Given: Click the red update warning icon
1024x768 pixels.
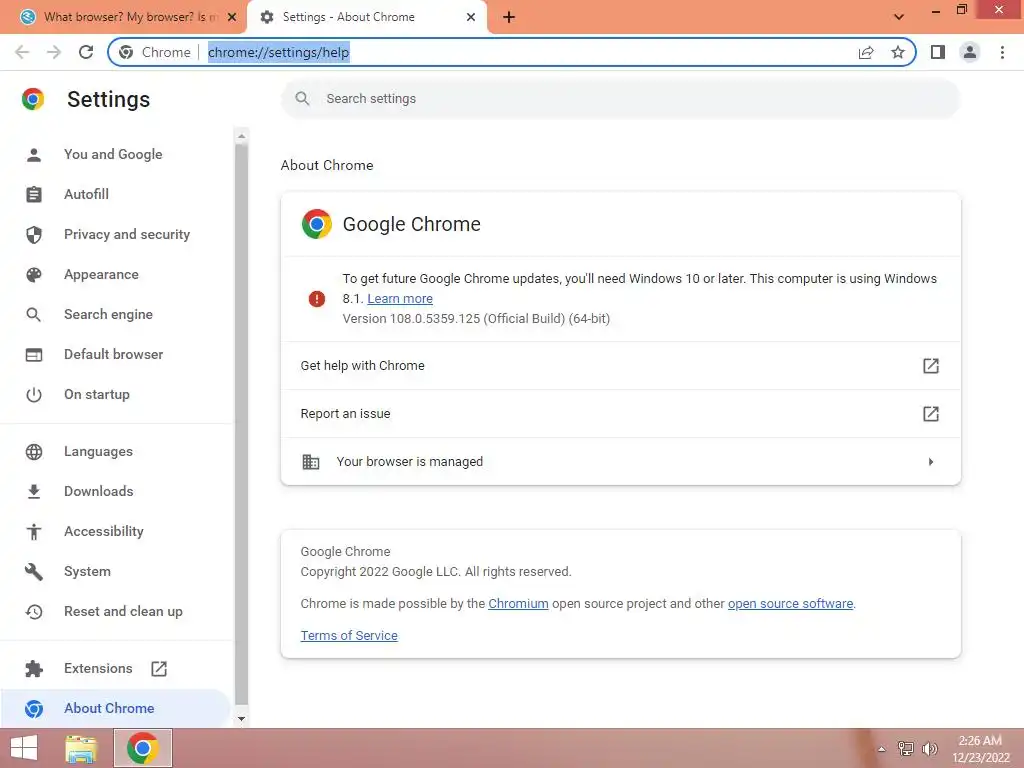Looking at the screenshot, I should [317, 298].
